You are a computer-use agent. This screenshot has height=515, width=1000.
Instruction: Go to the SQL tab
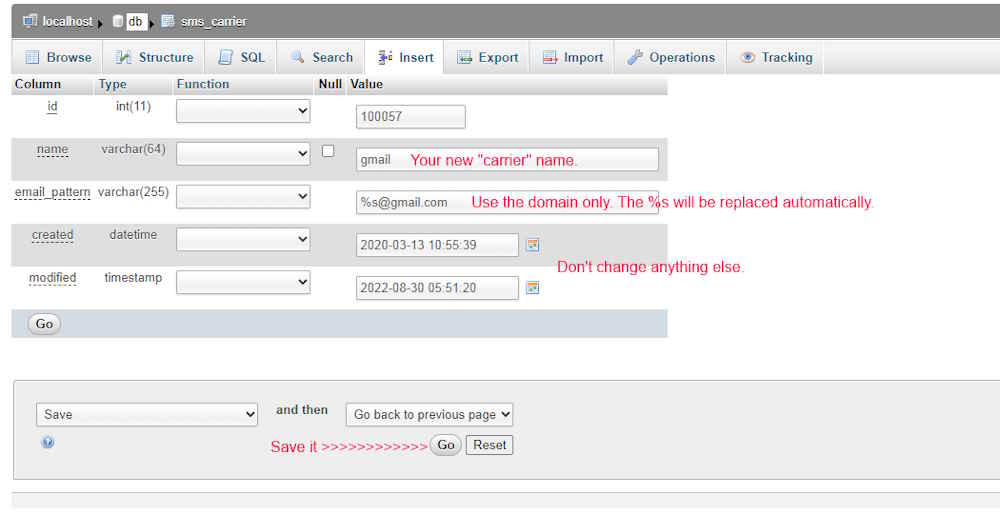[x=242, y=57]
